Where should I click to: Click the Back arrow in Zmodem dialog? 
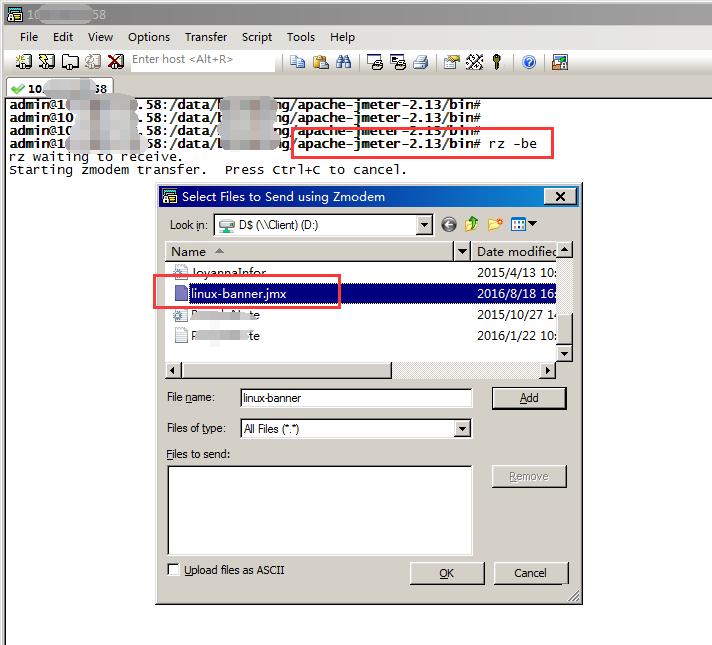[449, 224]
